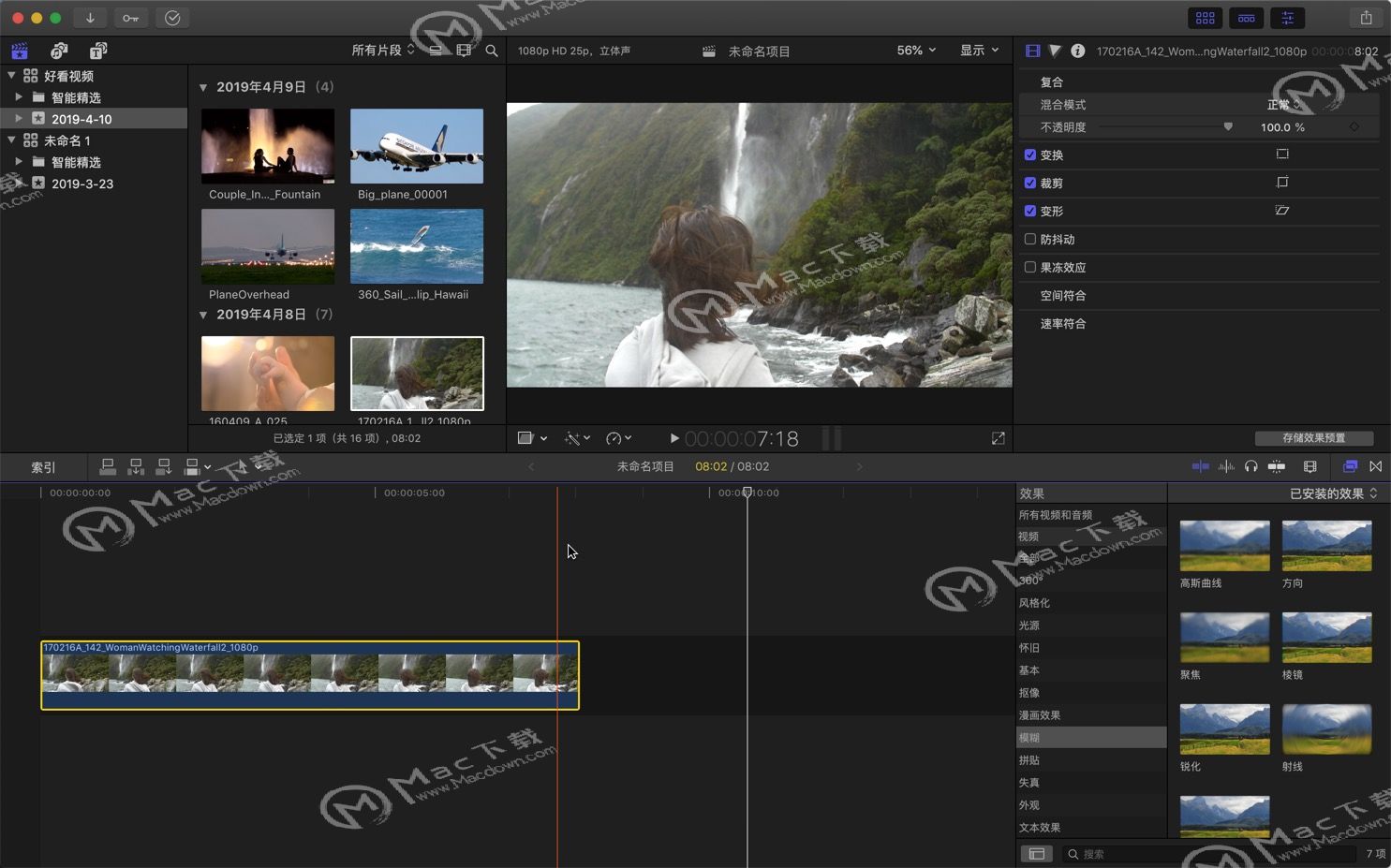
Task: Collapse the 2019年4月8日 clip group
Action: tap(203, 315)
